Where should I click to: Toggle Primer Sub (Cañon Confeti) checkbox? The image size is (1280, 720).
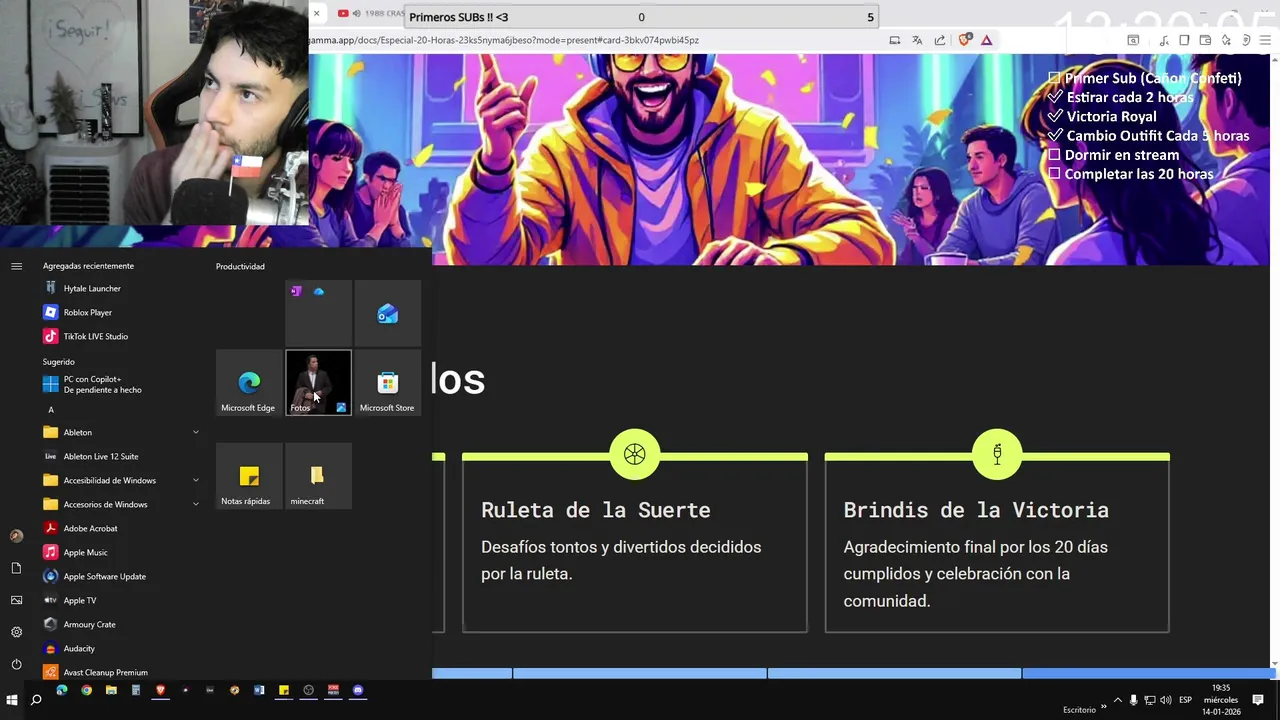click(x=1054, y=78)
